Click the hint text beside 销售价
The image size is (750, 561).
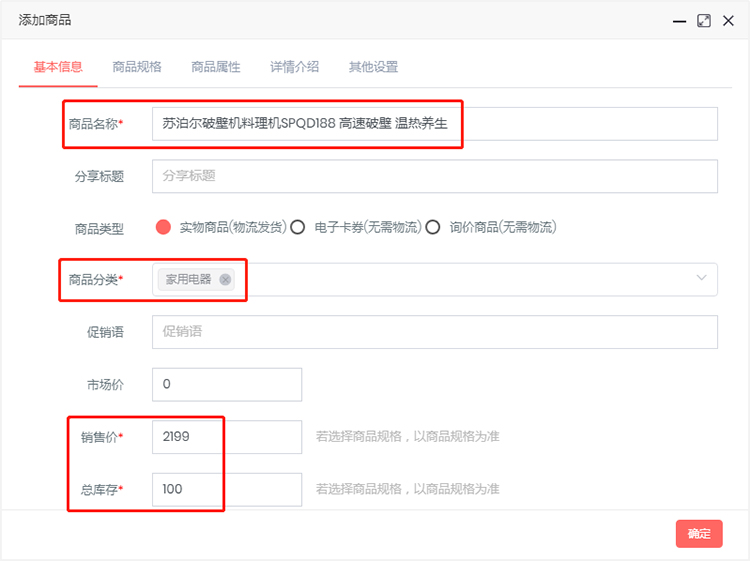(408, 436)
